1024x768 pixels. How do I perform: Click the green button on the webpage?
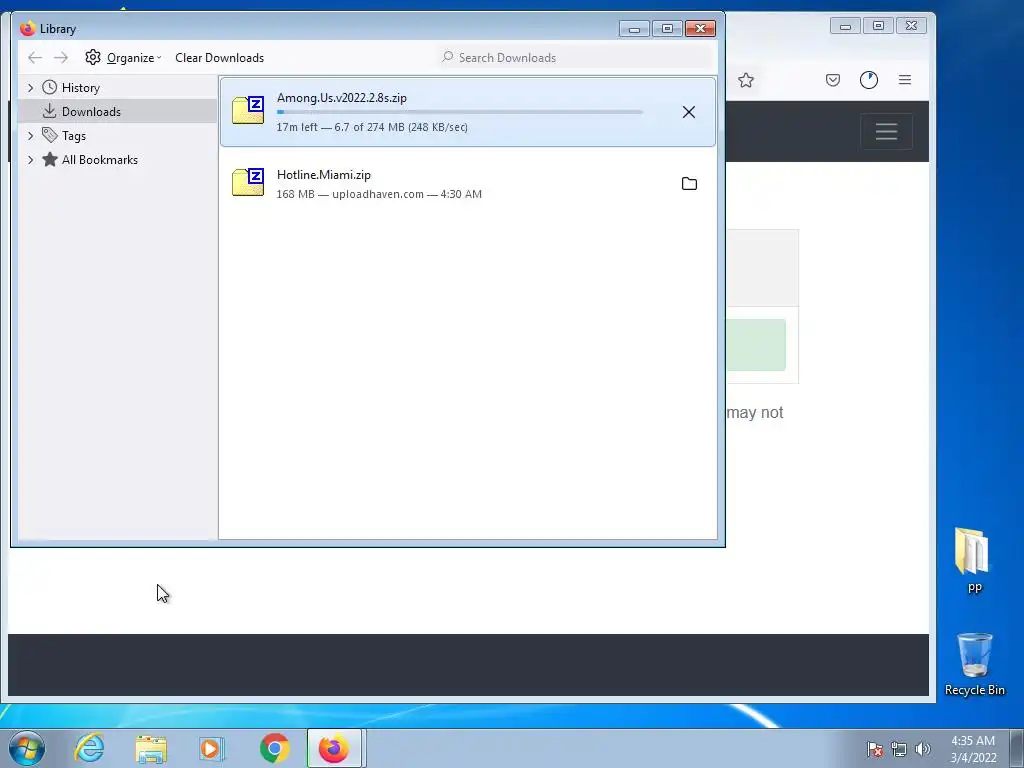coord(756,345)
